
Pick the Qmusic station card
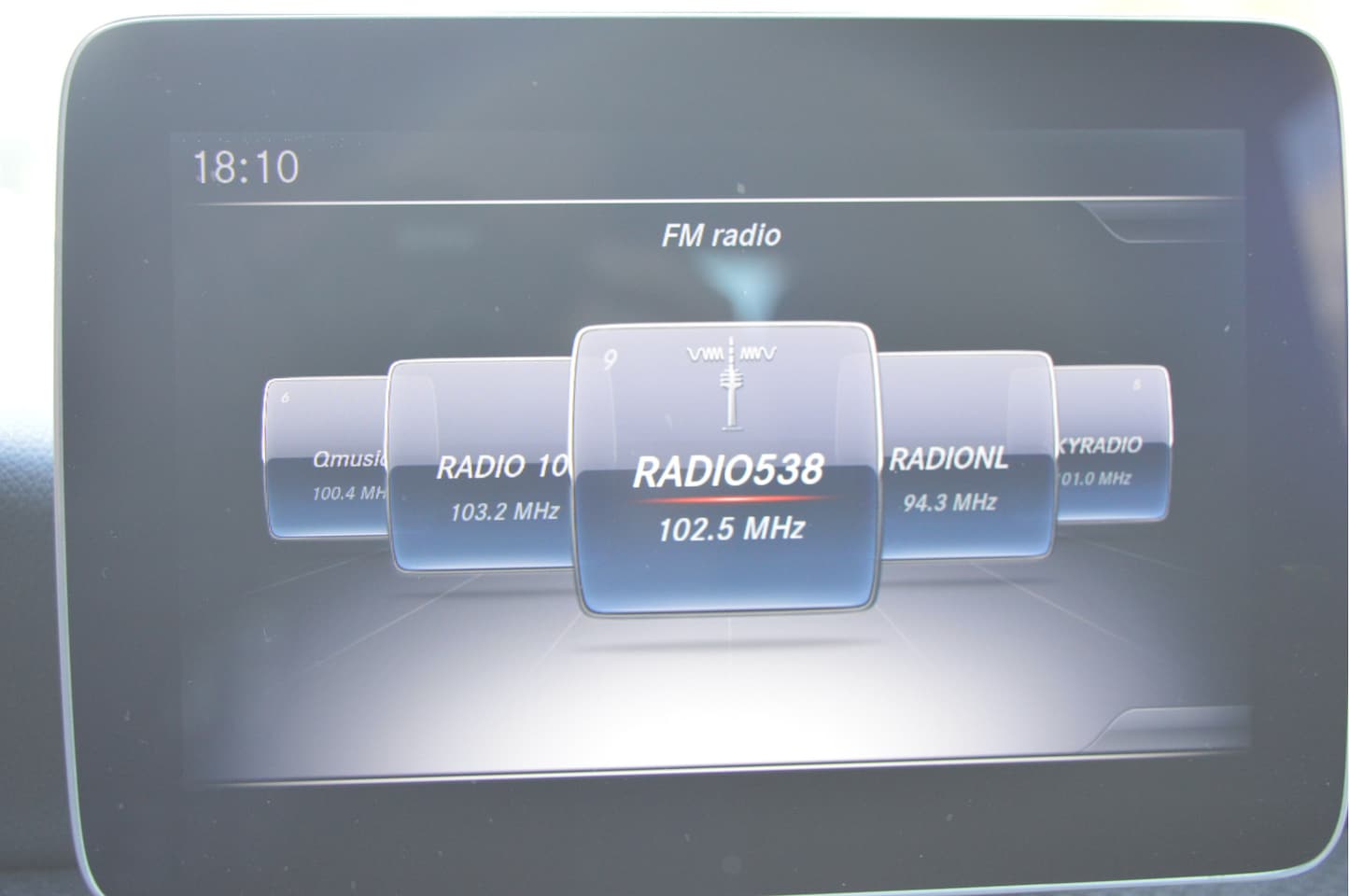point(328,458)
